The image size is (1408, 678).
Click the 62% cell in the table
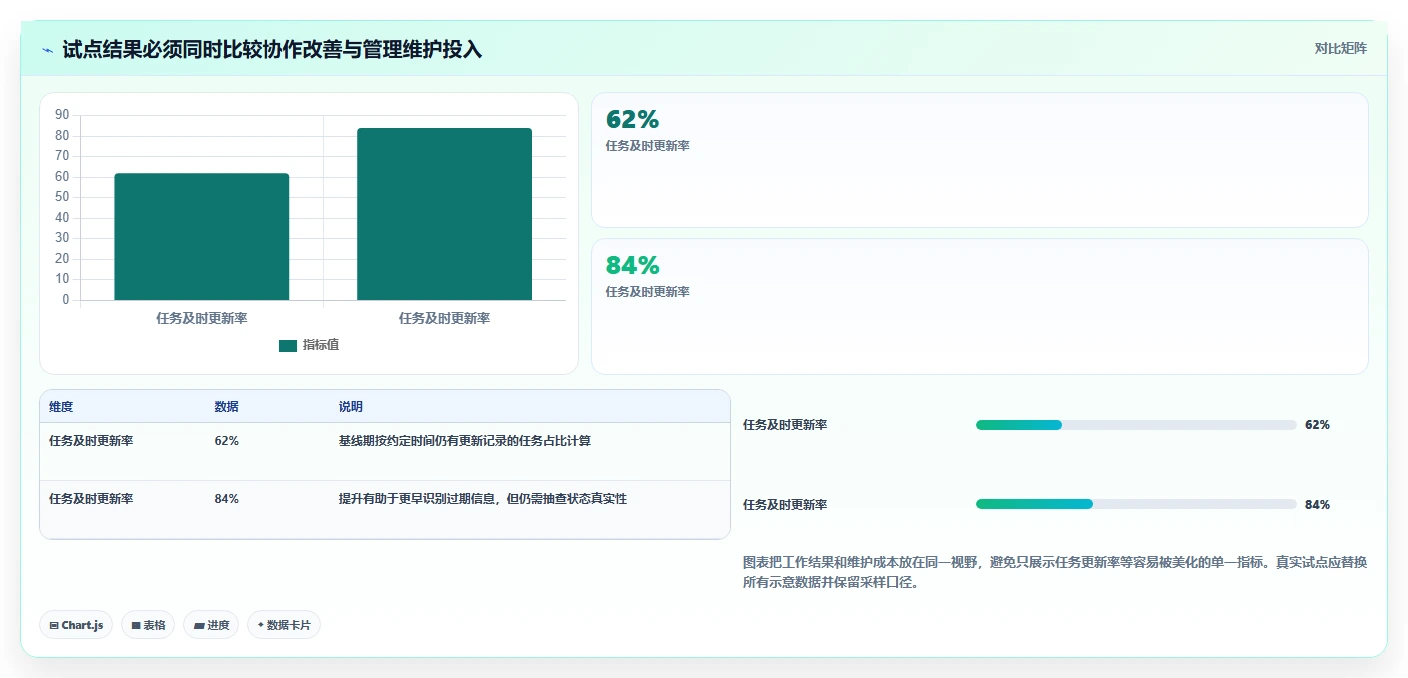click(226, 441)
